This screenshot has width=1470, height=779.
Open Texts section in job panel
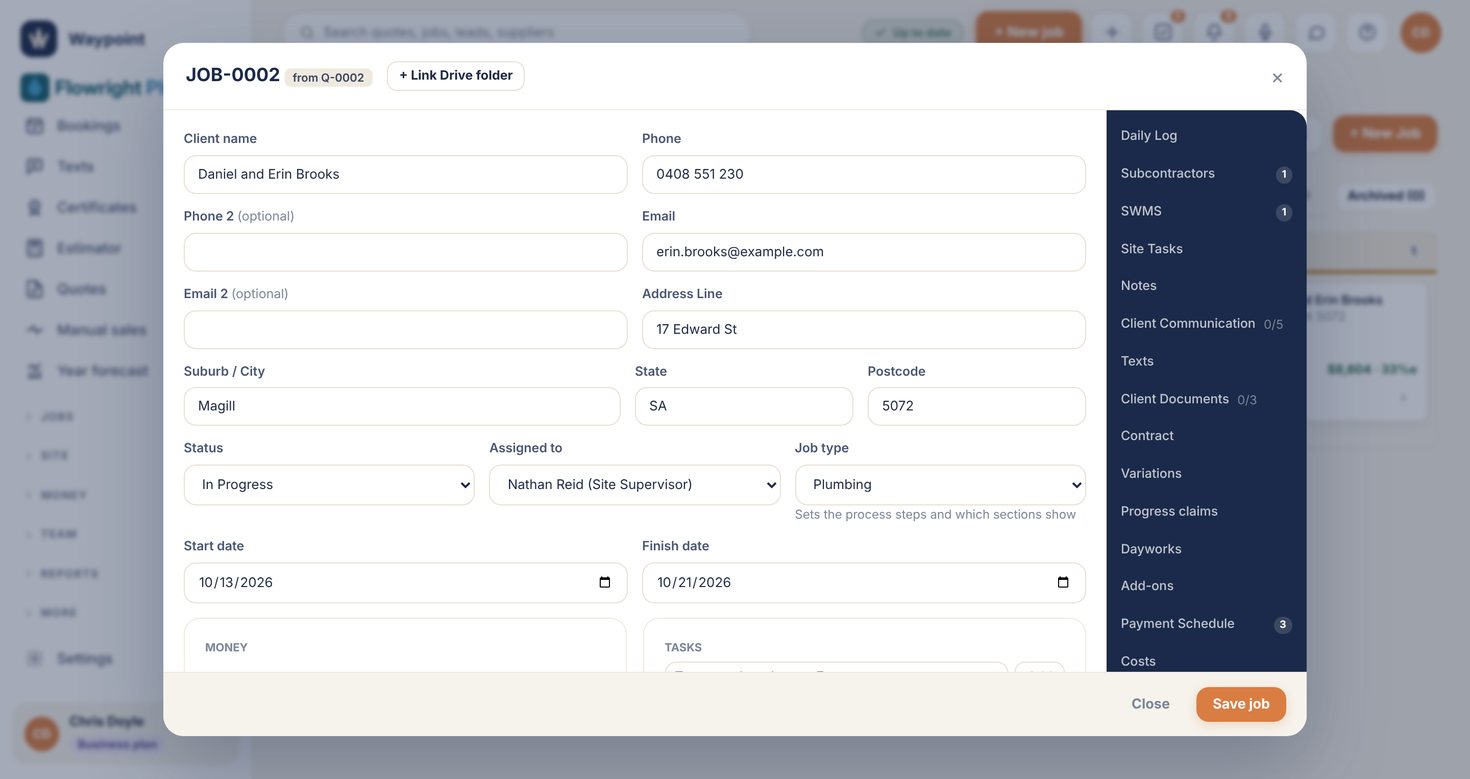tap(1206, 361)
